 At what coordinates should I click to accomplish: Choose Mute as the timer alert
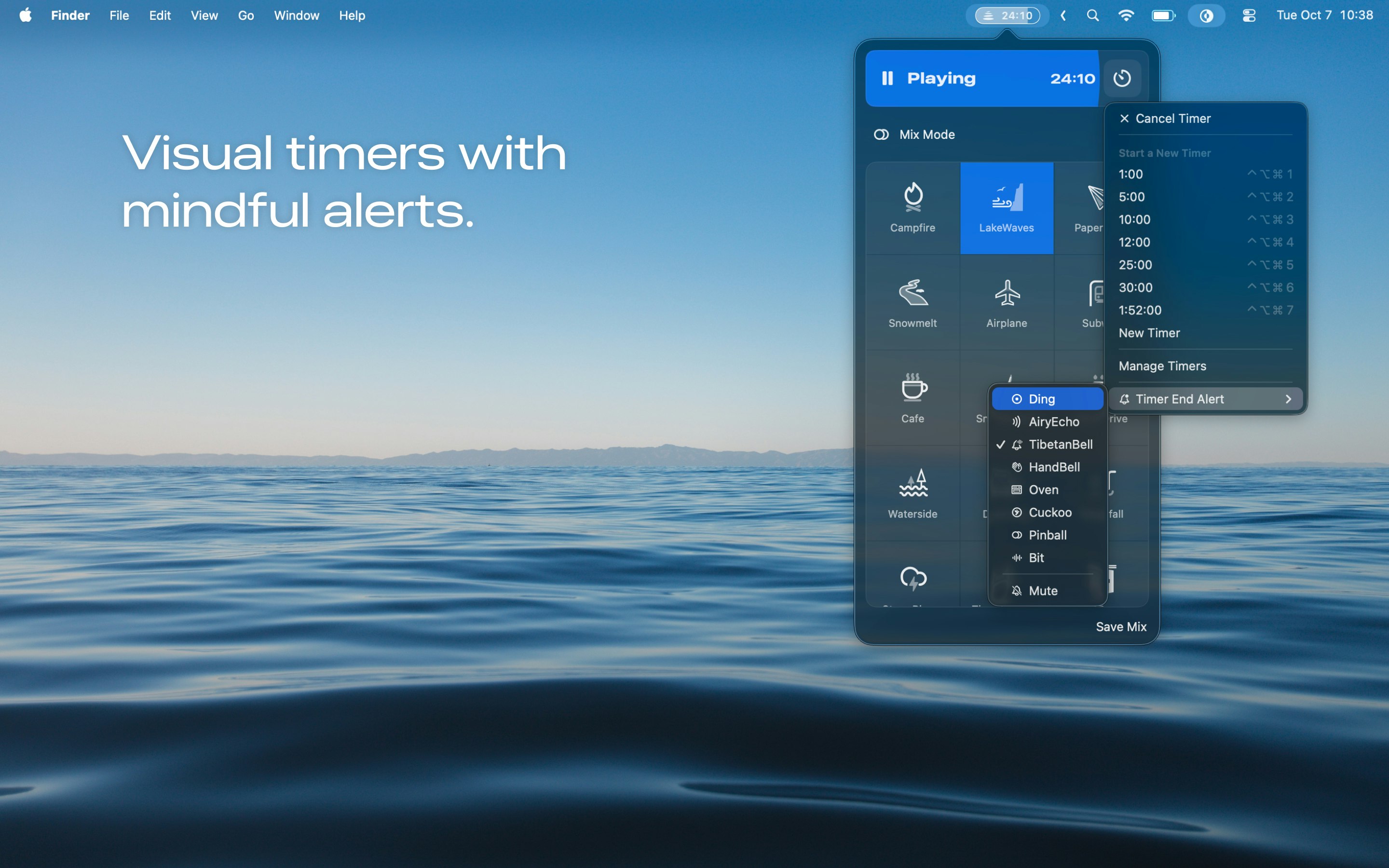coord(1042,591)
